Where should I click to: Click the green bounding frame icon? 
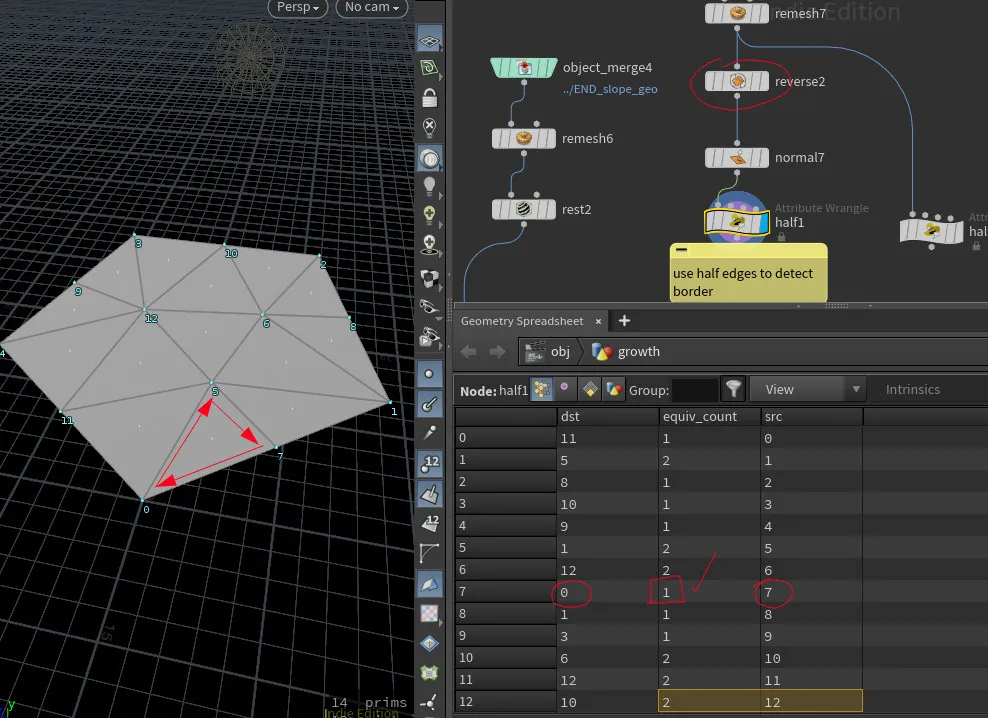[429, 673]
